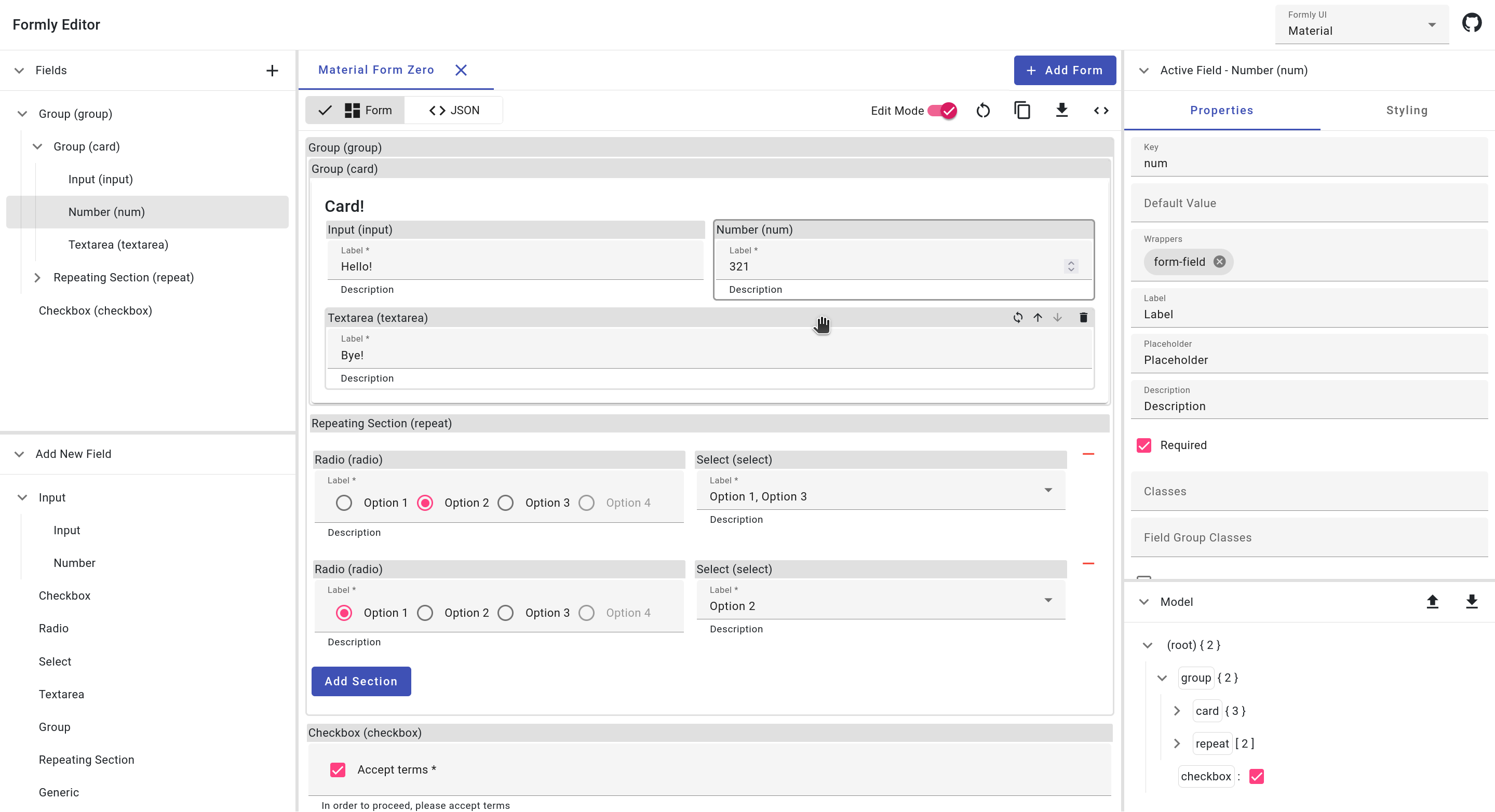Turn off the Edit Mode toggle
Screen dimensions: 1495x812
coord(941,110)
